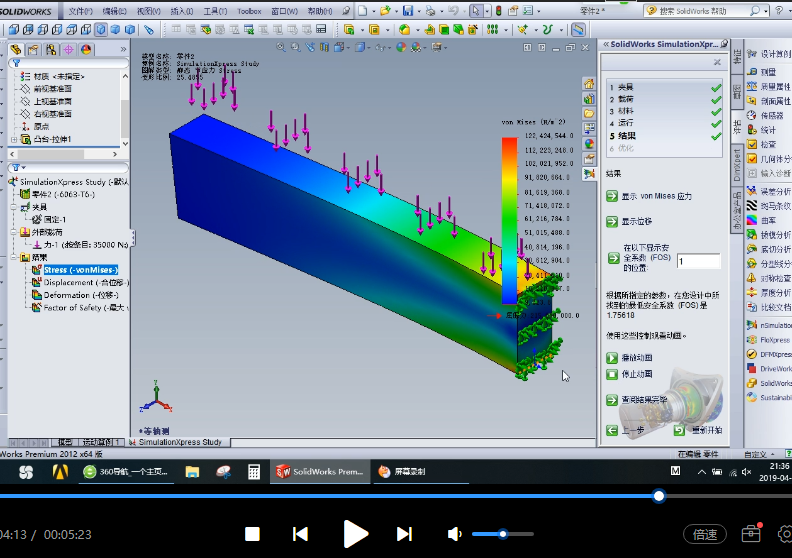Click the Home icon on task pane strip
Image resolution: width=792 pixels, height=558 pixels.
click(x=589, y=83)
